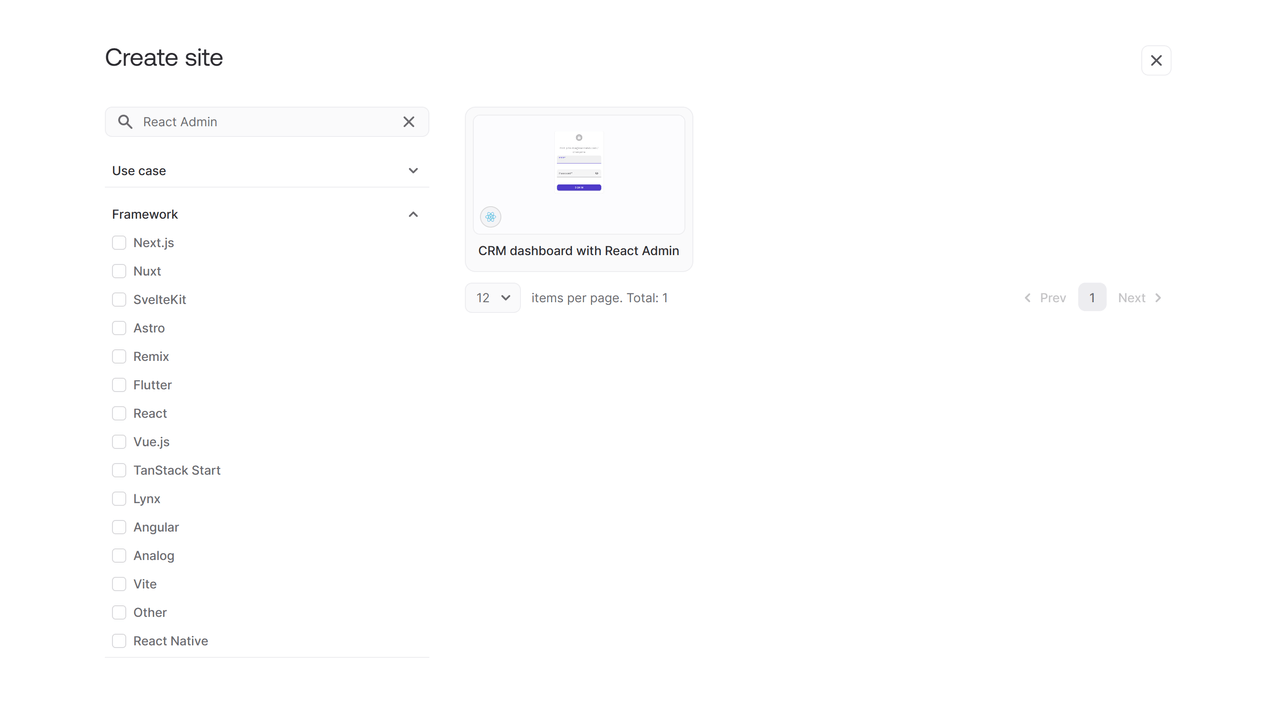The image size is (1280, 720).
Task: Enable the SvelteKit framework filter
Action: pos(119,300)
